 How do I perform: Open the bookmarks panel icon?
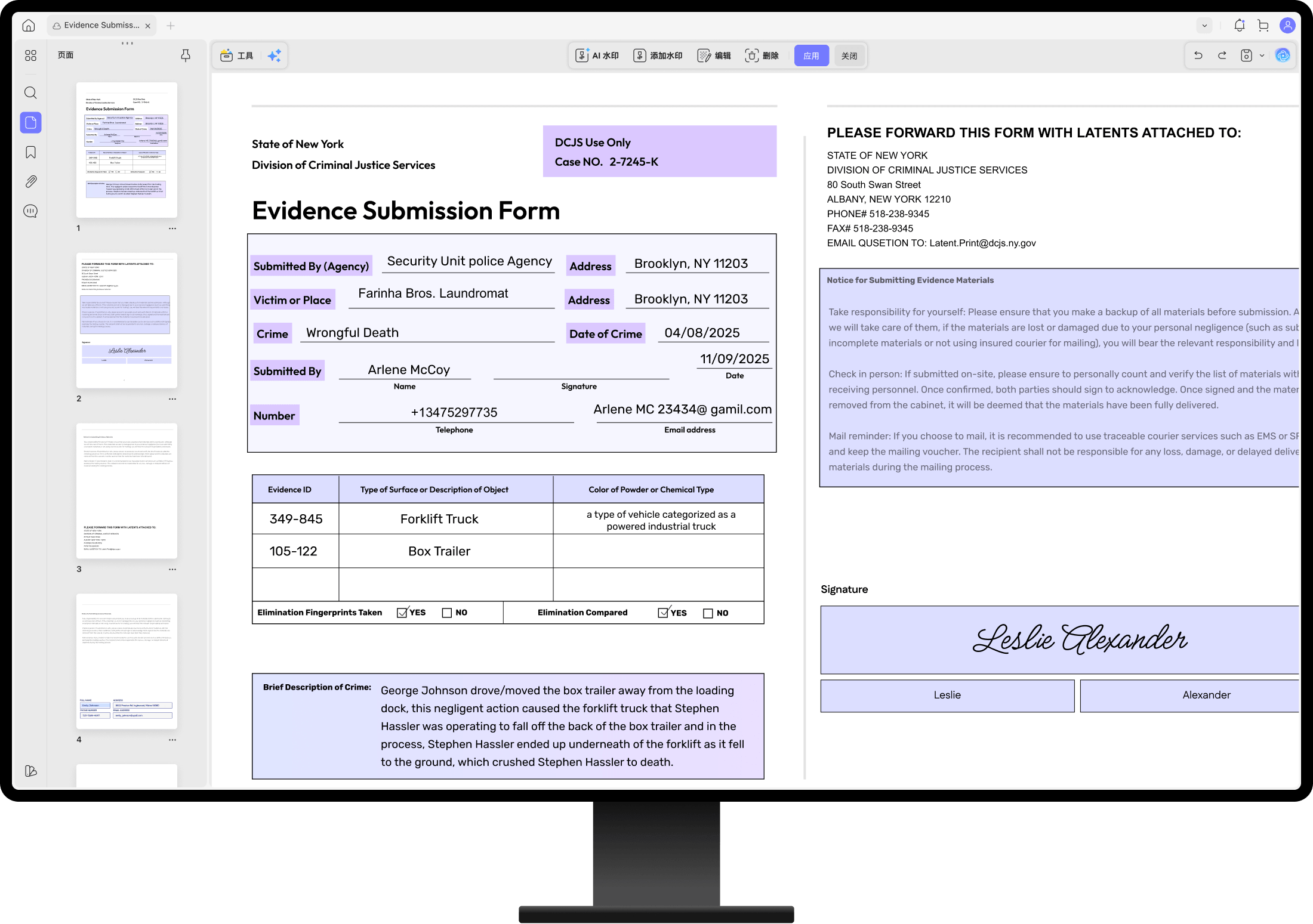(30, 152)
